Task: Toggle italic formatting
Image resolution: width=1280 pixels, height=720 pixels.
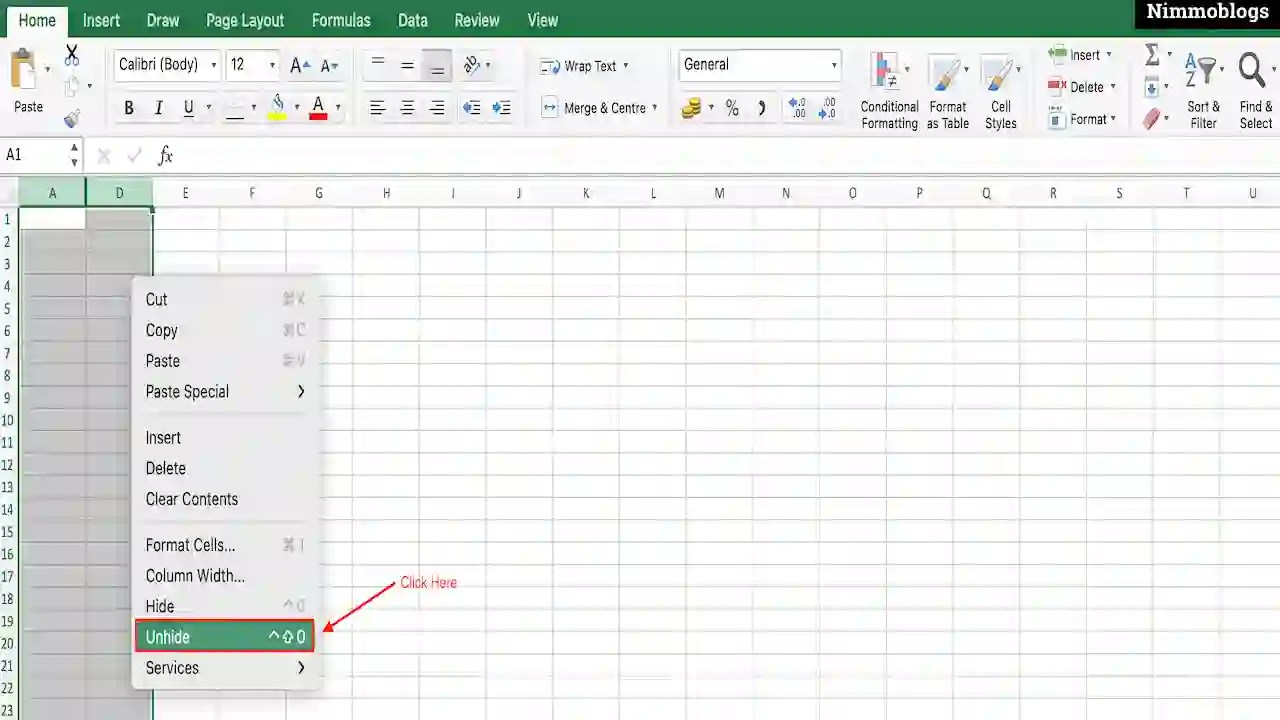Action: tap(158, 107)
